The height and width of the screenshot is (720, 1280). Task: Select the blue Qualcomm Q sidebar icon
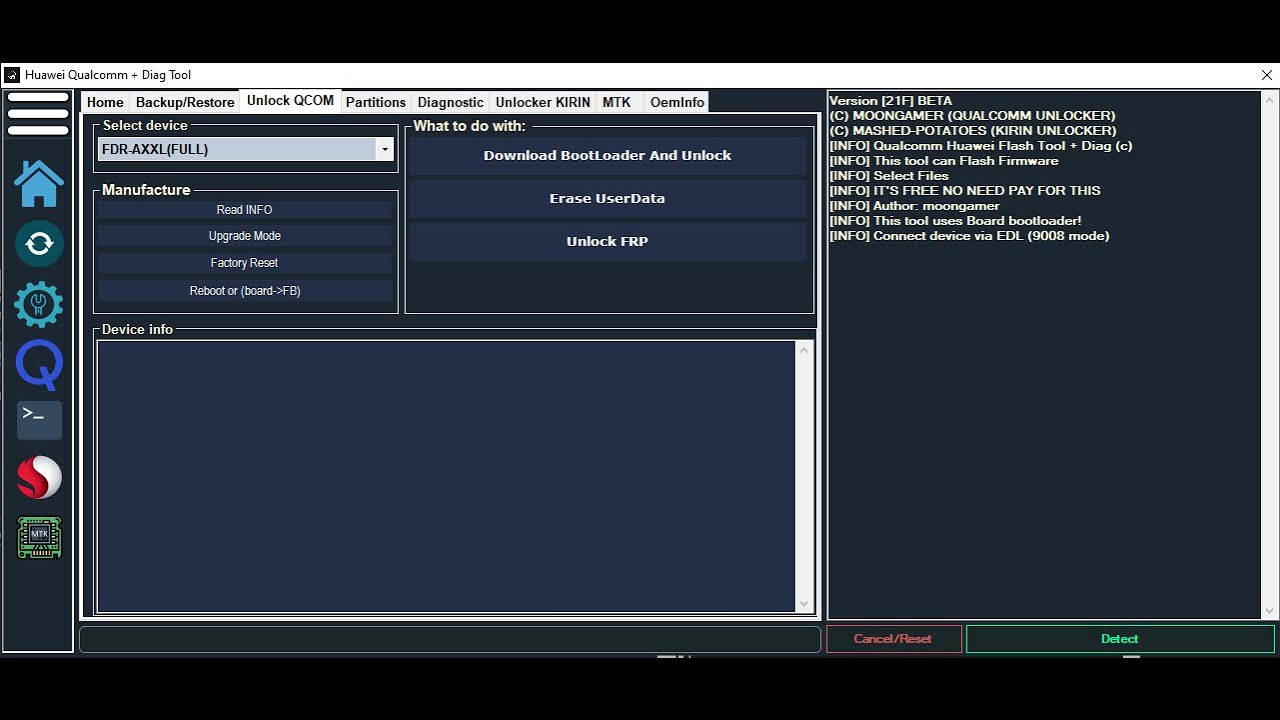[39, 365]
